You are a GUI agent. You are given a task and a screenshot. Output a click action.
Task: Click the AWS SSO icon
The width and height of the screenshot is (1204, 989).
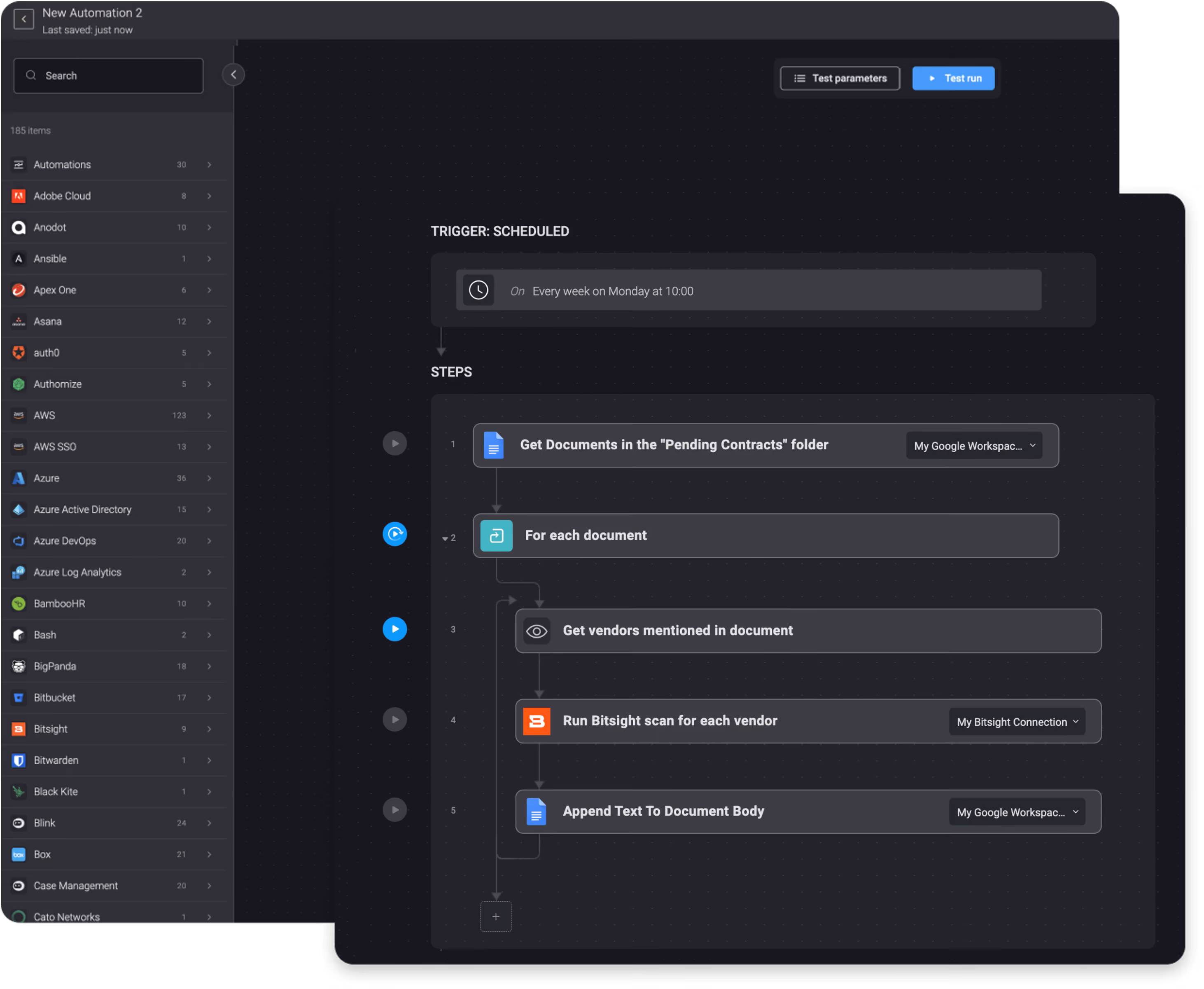pos(19,447)
